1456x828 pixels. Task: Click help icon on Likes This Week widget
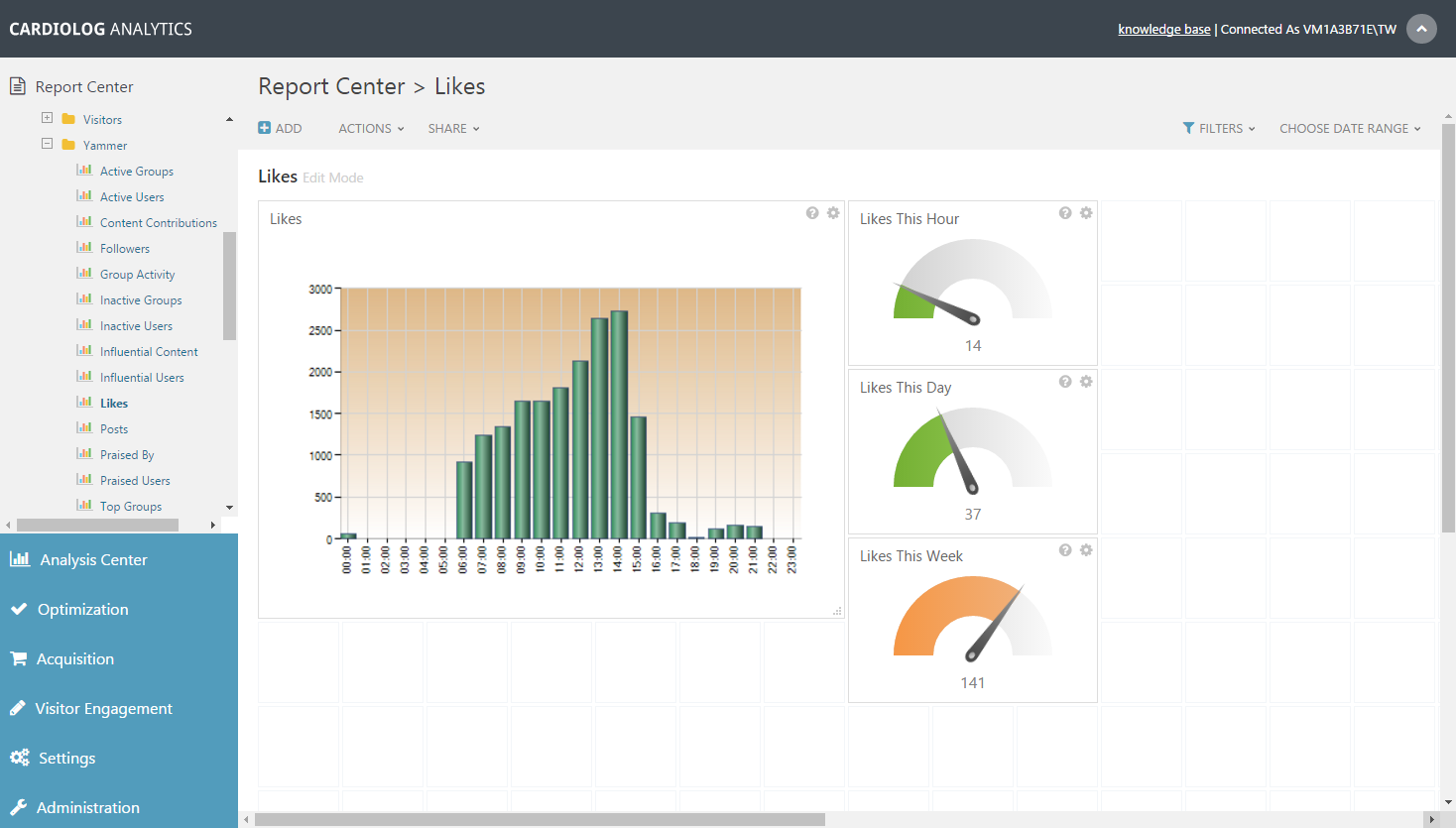point(1065,550)
